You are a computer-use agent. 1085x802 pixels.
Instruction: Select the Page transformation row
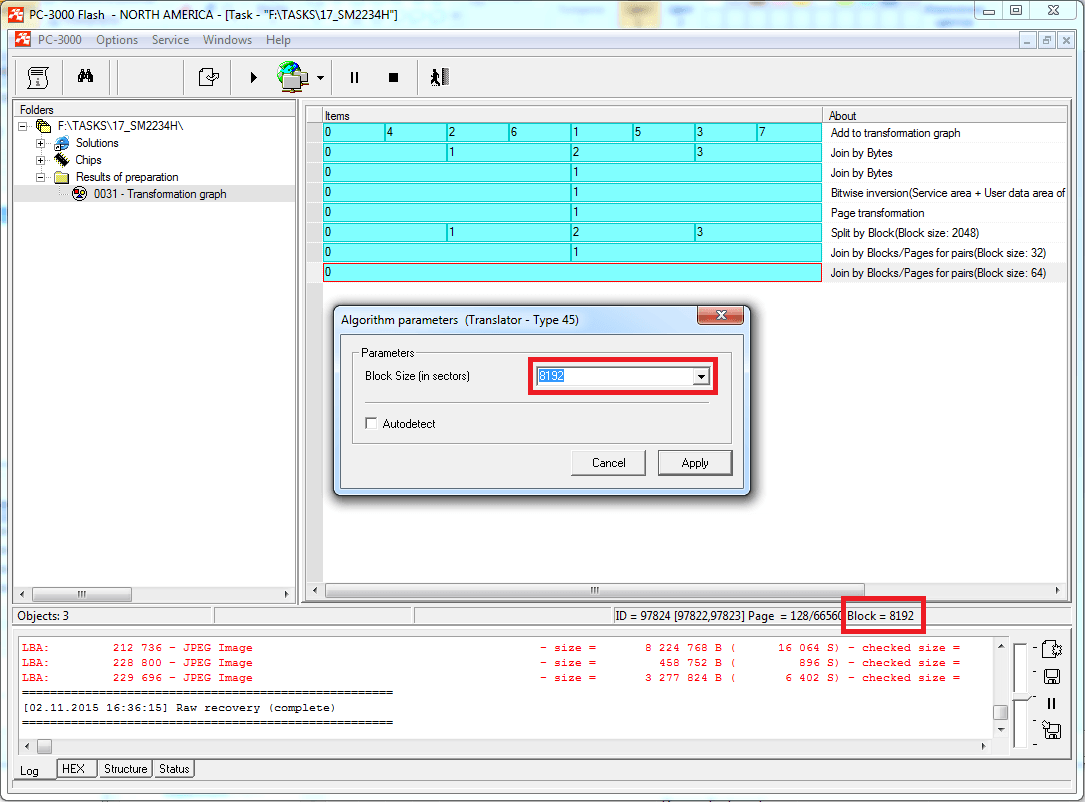(x=686, y=213)
